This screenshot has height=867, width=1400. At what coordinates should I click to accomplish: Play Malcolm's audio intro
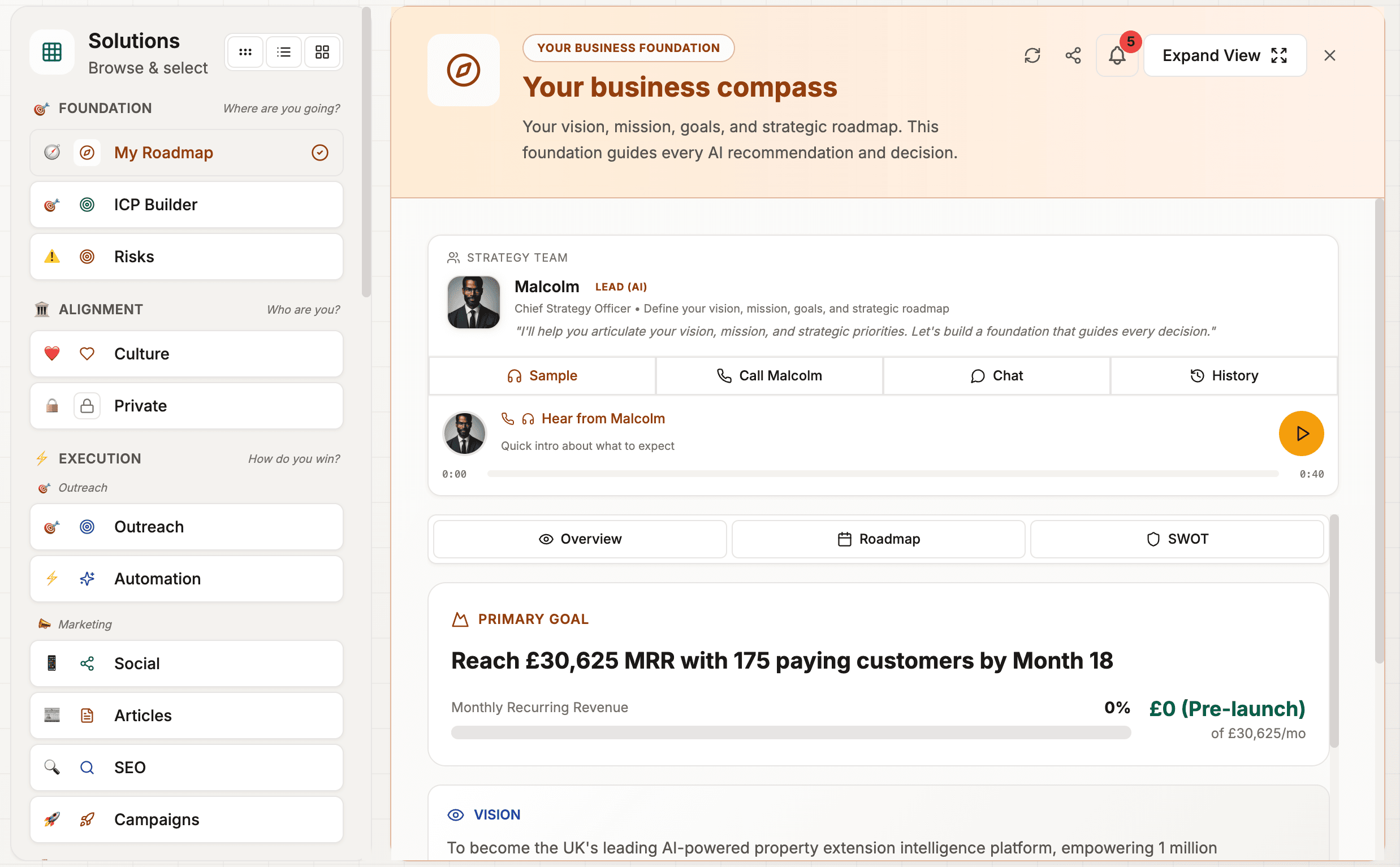[1301, 433]
